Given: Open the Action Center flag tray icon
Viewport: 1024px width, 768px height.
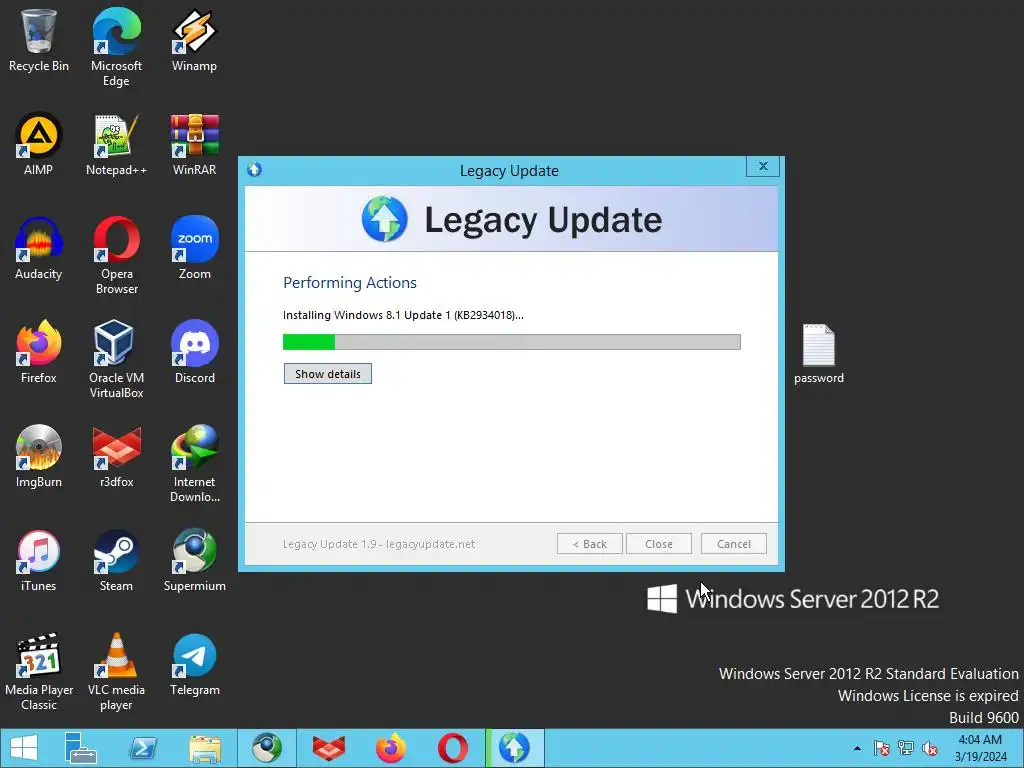Looking at the screenshot, I should click(x=882, y=748).
